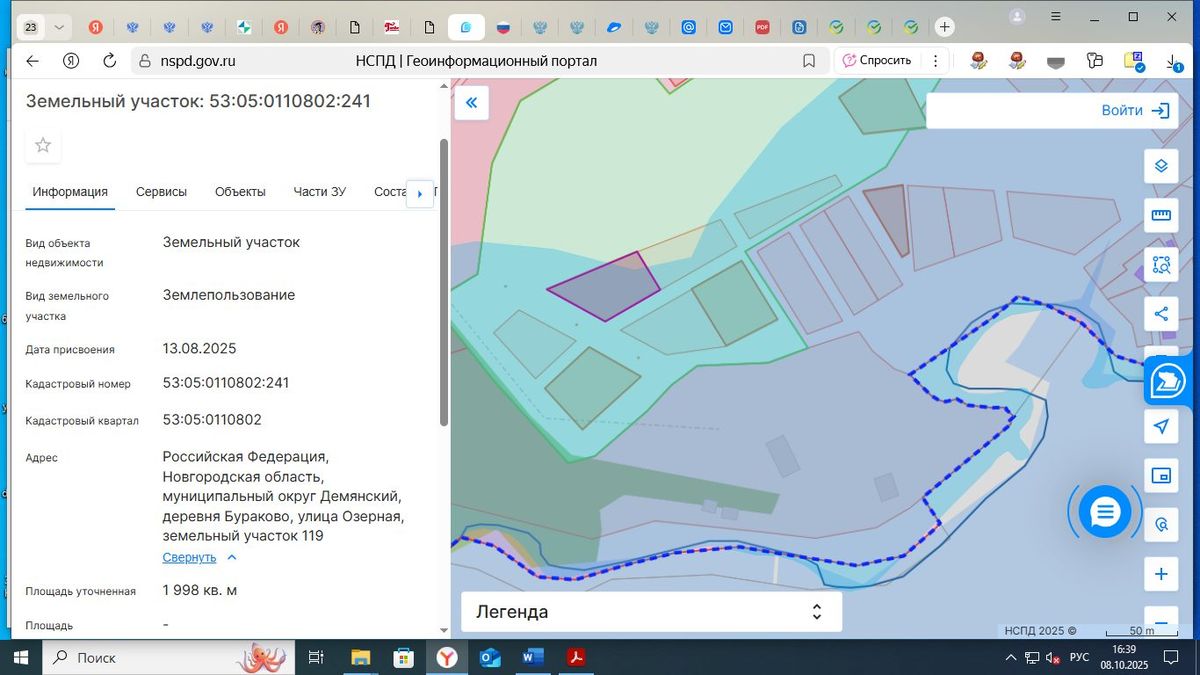Open the three-dot menu beside Спросить
1200x675 pixels.
point(936,61)
